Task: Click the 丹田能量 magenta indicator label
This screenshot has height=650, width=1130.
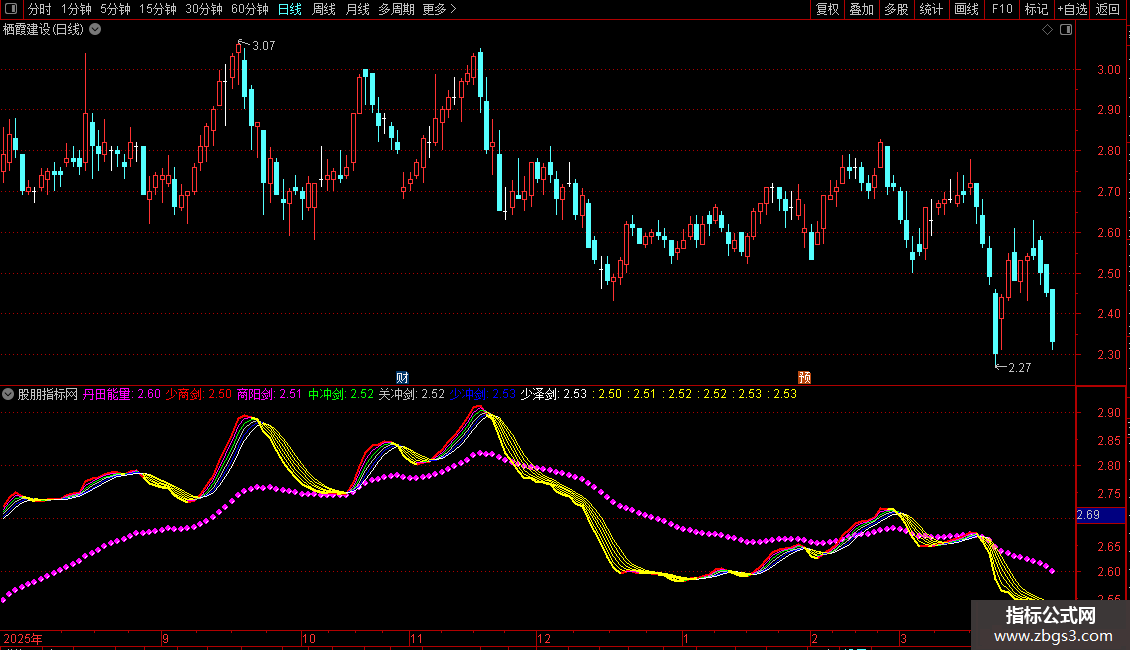Action: click(107, 394)
